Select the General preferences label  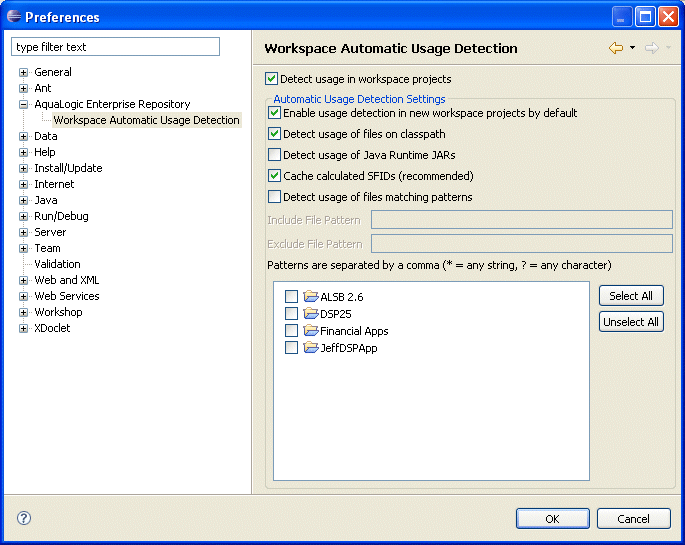[53, 72]
